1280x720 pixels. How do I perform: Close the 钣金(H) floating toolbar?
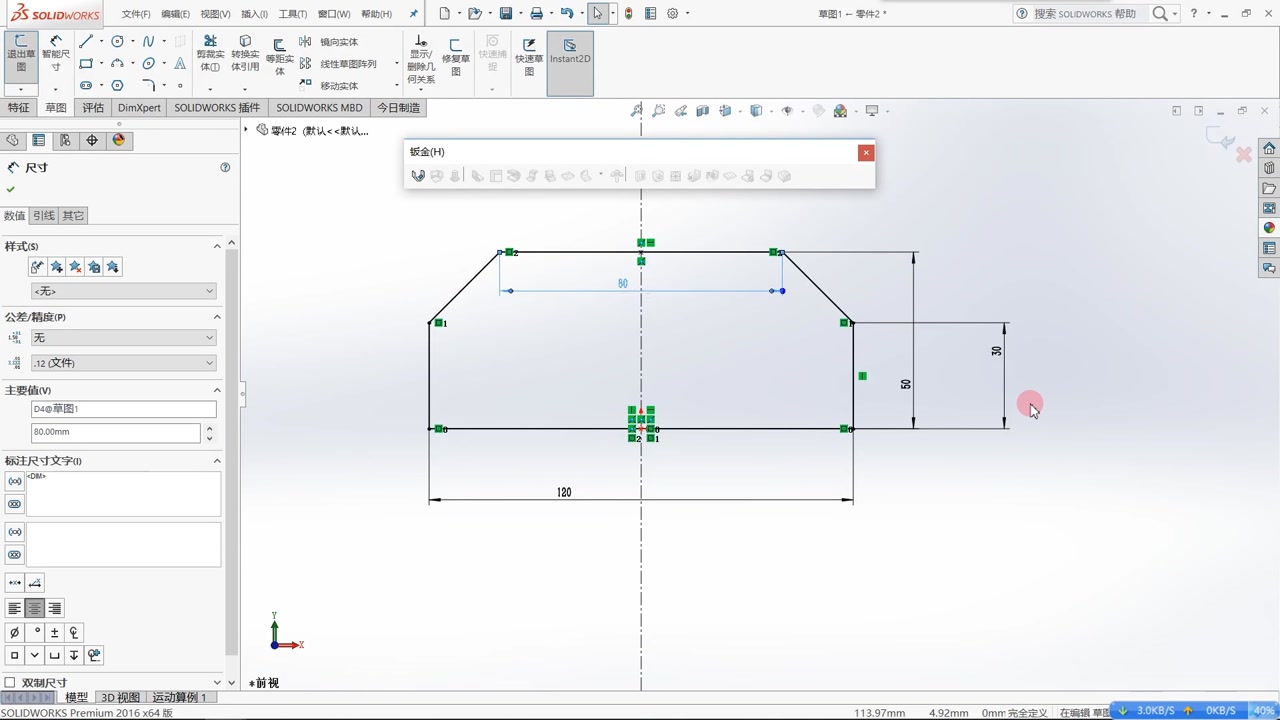coord(866,152)
